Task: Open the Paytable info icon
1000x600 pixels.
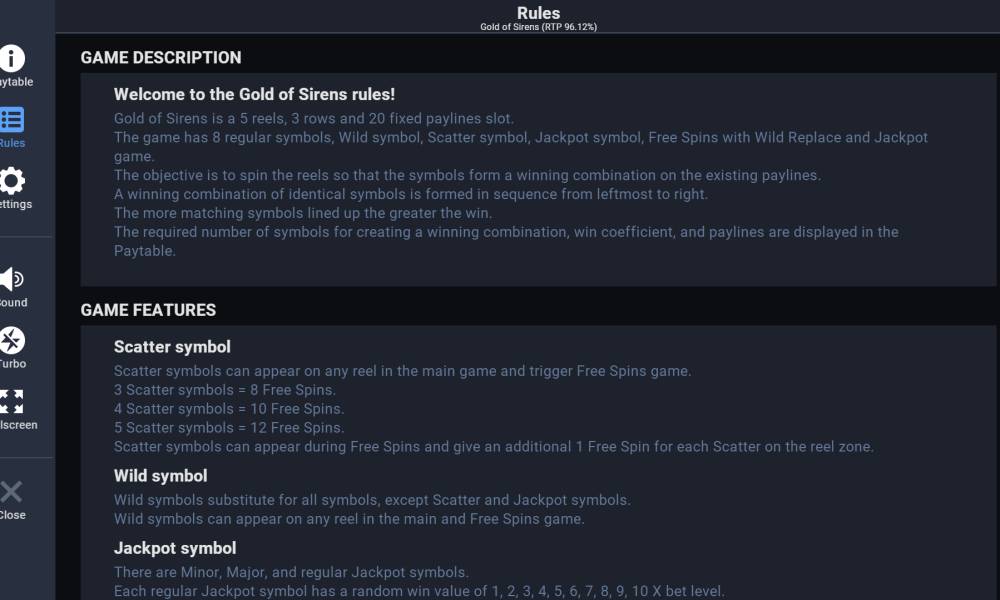Action: [x=12, y=58]
